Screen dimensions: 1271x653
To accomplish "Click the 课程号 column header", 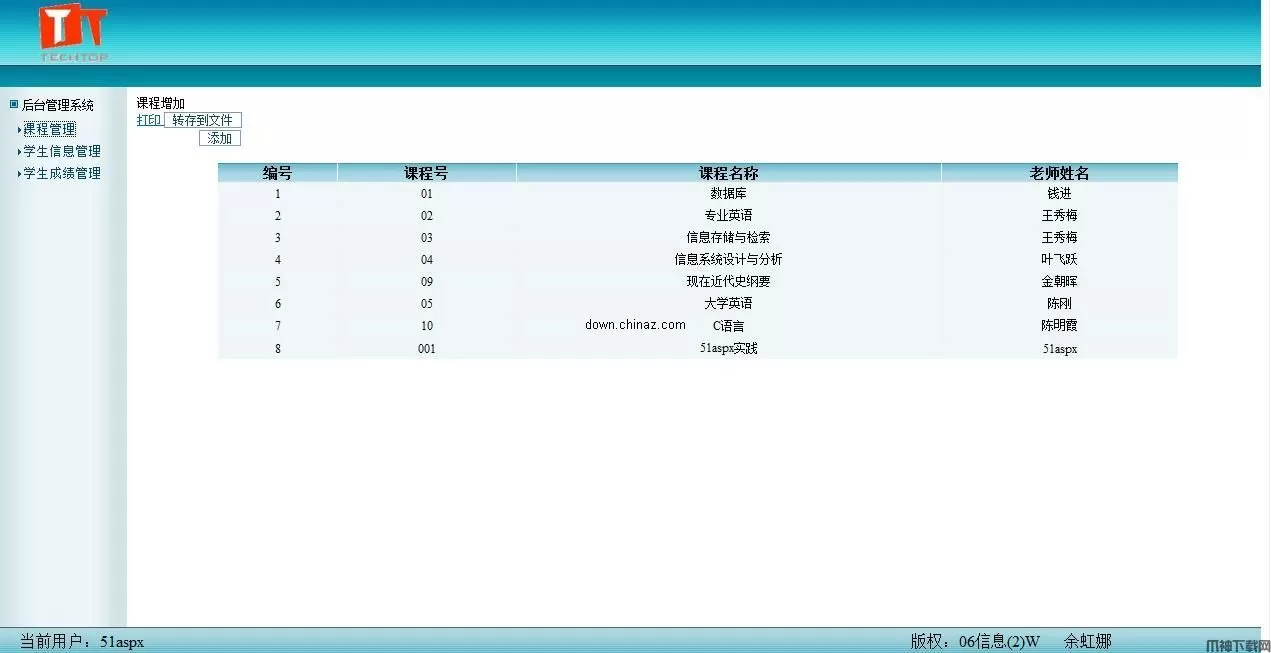I will 426,171.
